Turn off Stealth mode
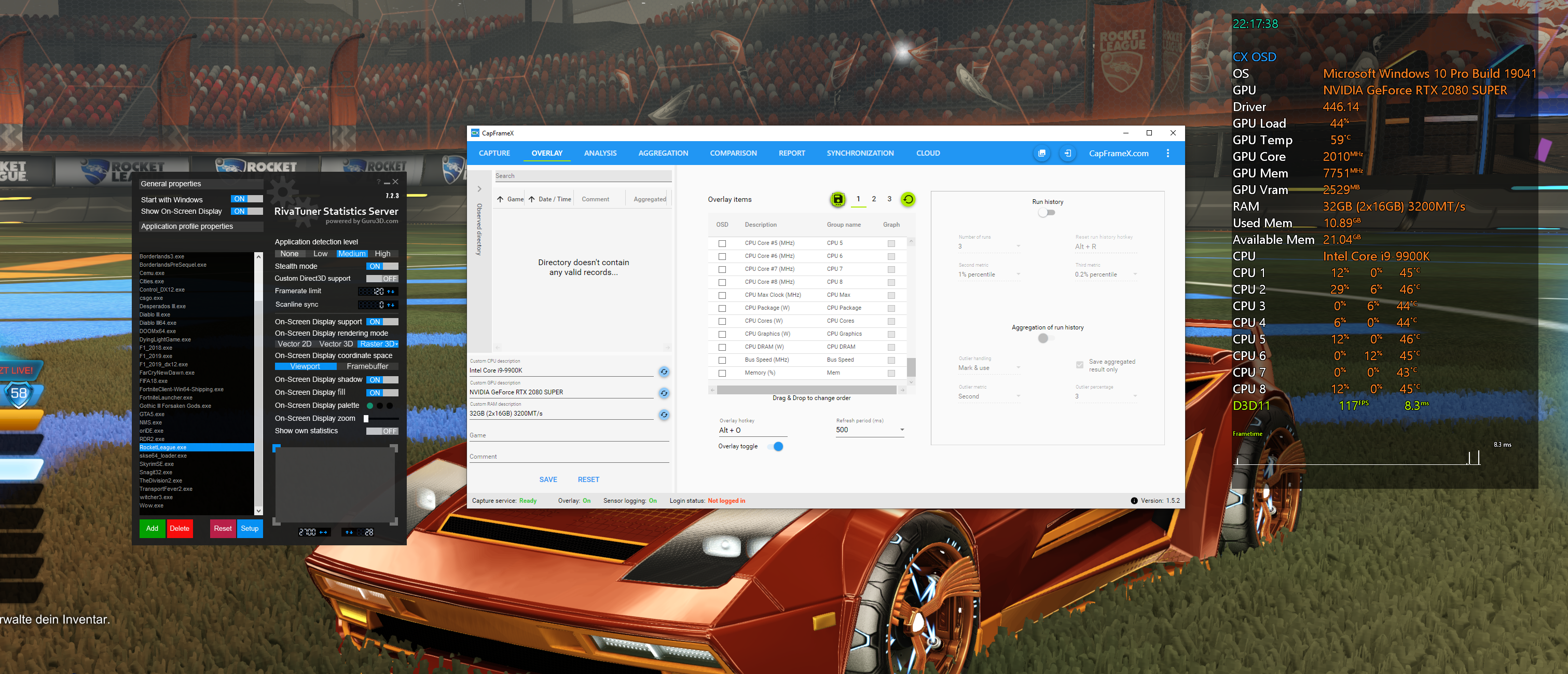The width and height of the screenshot is (1568, 674). tap(382, 267)
